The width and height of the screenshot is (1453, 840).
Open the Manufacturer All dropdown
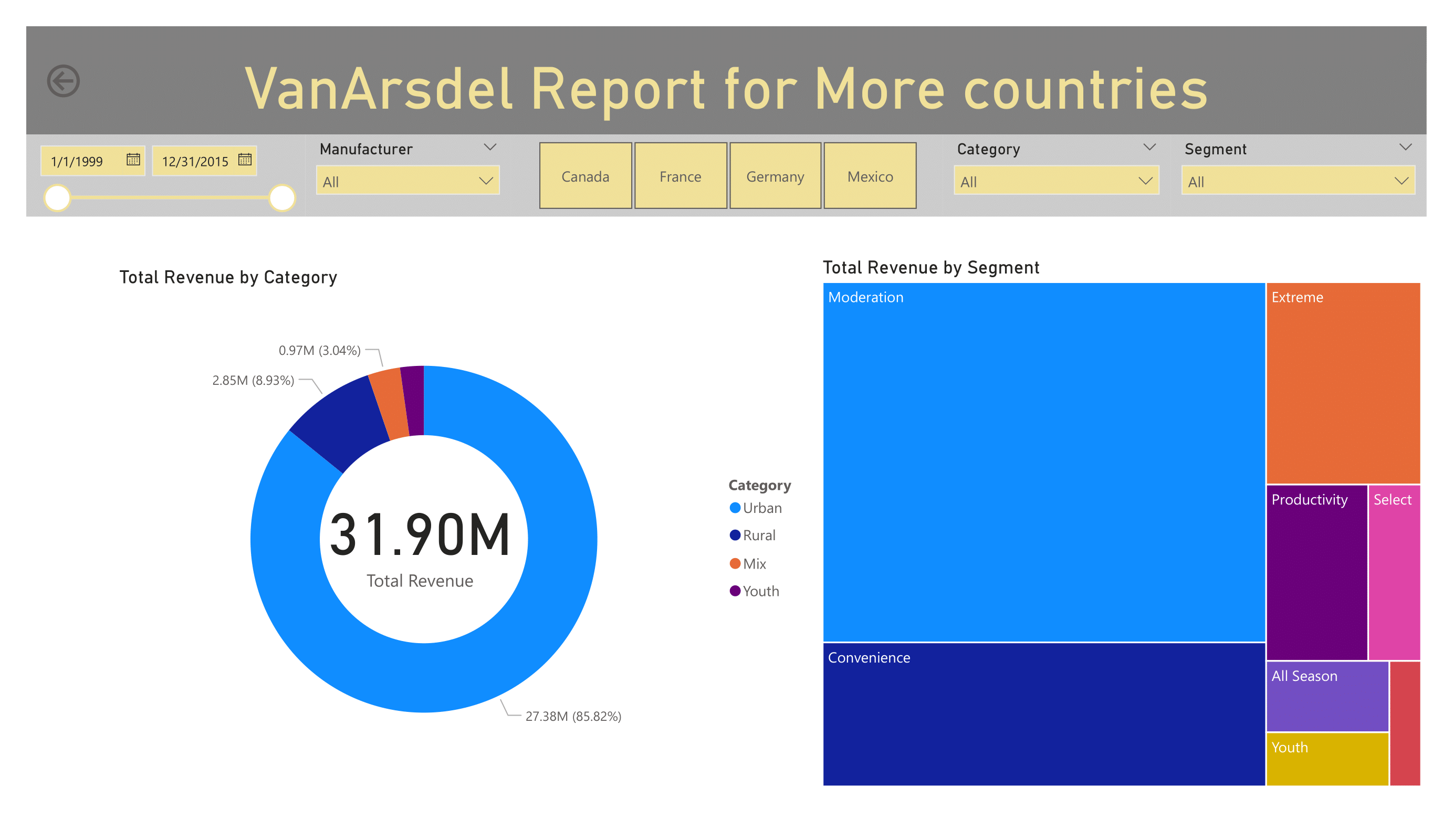tap(407, 182)
